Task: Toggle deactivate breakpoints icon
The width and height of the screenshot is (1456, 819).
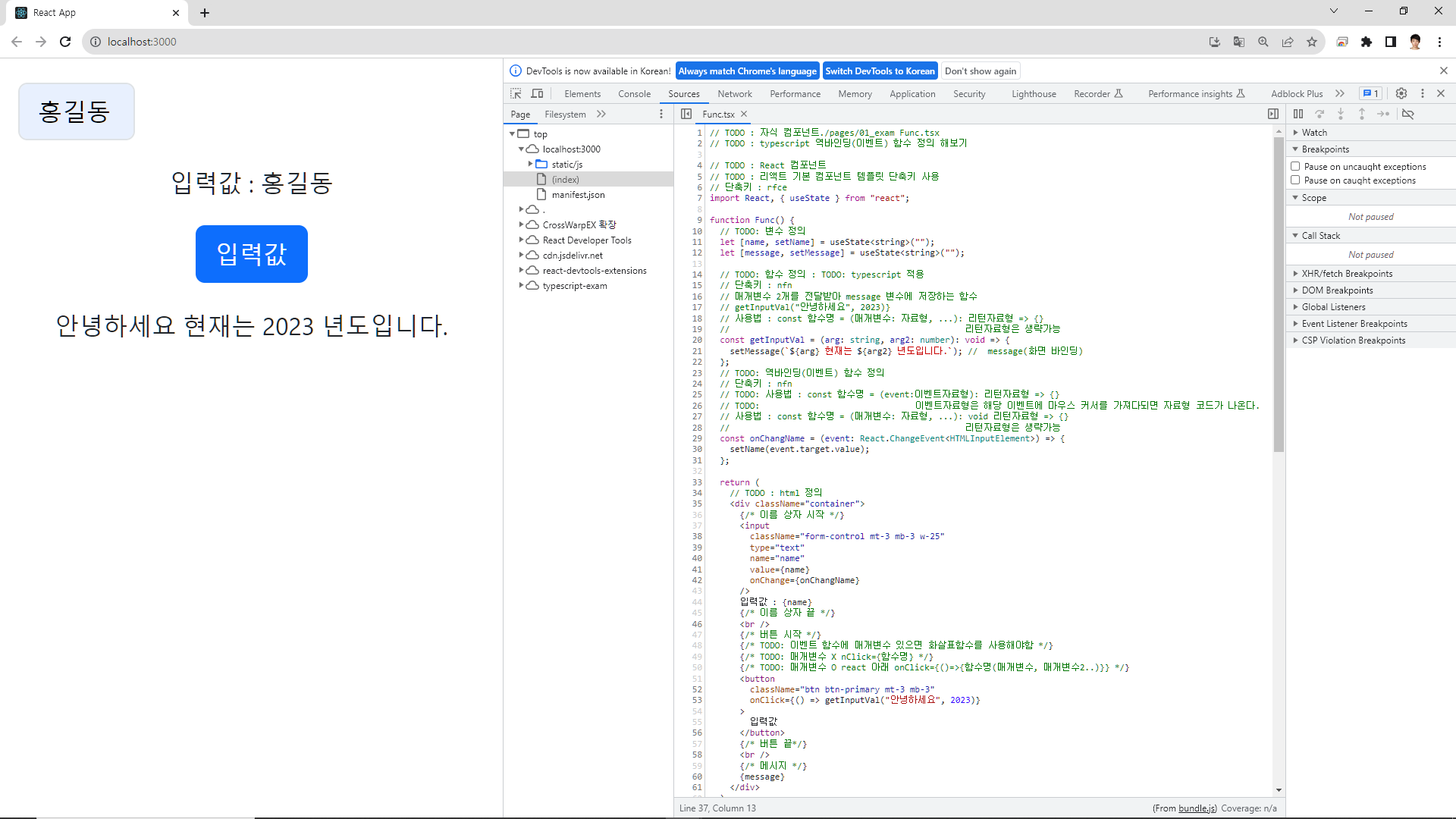Action: pyautogui.click(x=1408, y=114)
